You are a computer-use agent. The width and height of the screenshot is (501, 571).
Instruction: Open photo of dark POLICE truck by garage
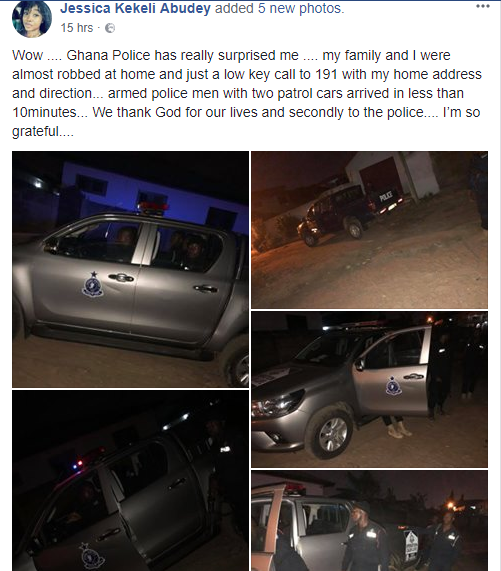tap(369, 230)
